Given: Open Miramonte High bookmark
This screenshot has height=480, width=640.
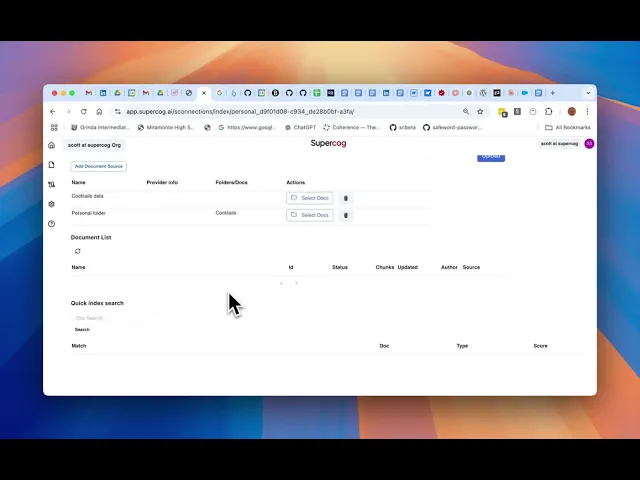Looking at the screenshot, I should tap(167, 127).
